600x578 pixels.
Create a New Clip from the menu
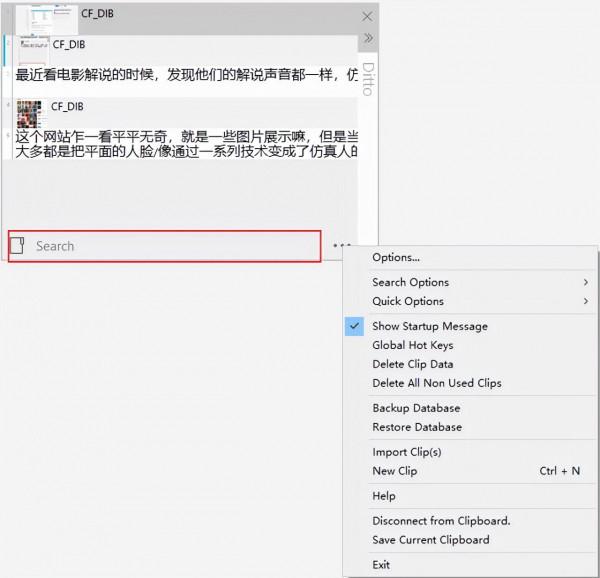[x=470, y=471]
